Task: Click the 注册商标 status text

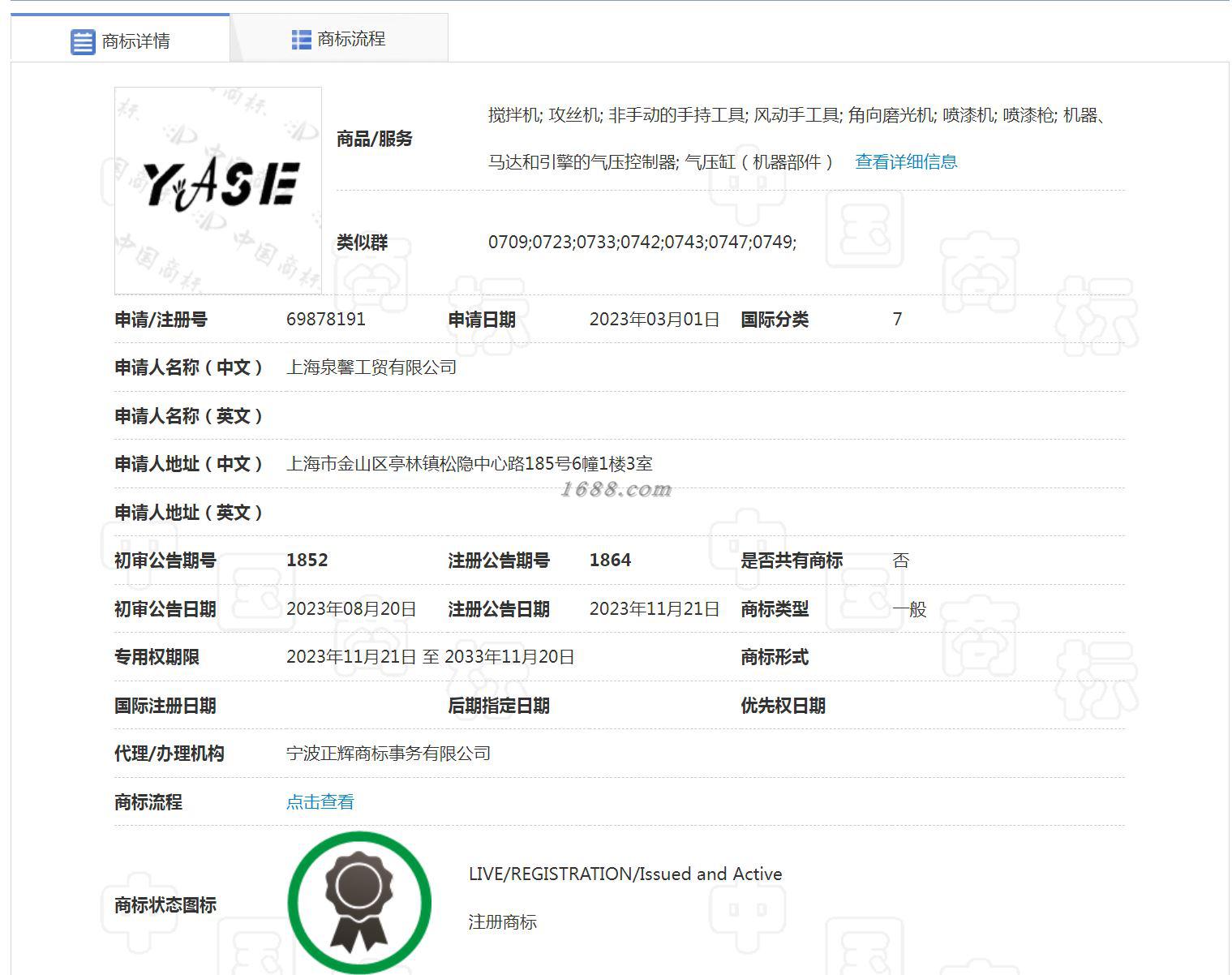Action: click(x=503, y=922)
